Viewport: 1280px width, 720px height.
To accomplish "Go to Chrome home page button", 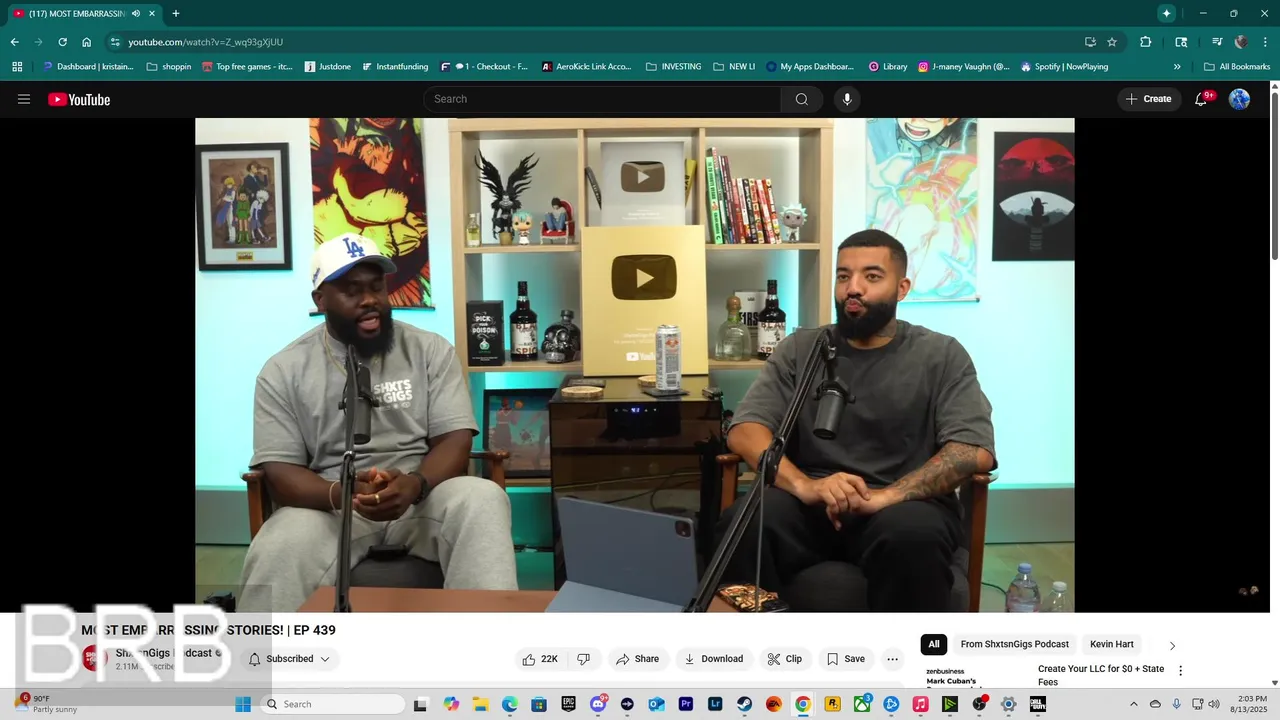I will point(87,42).
